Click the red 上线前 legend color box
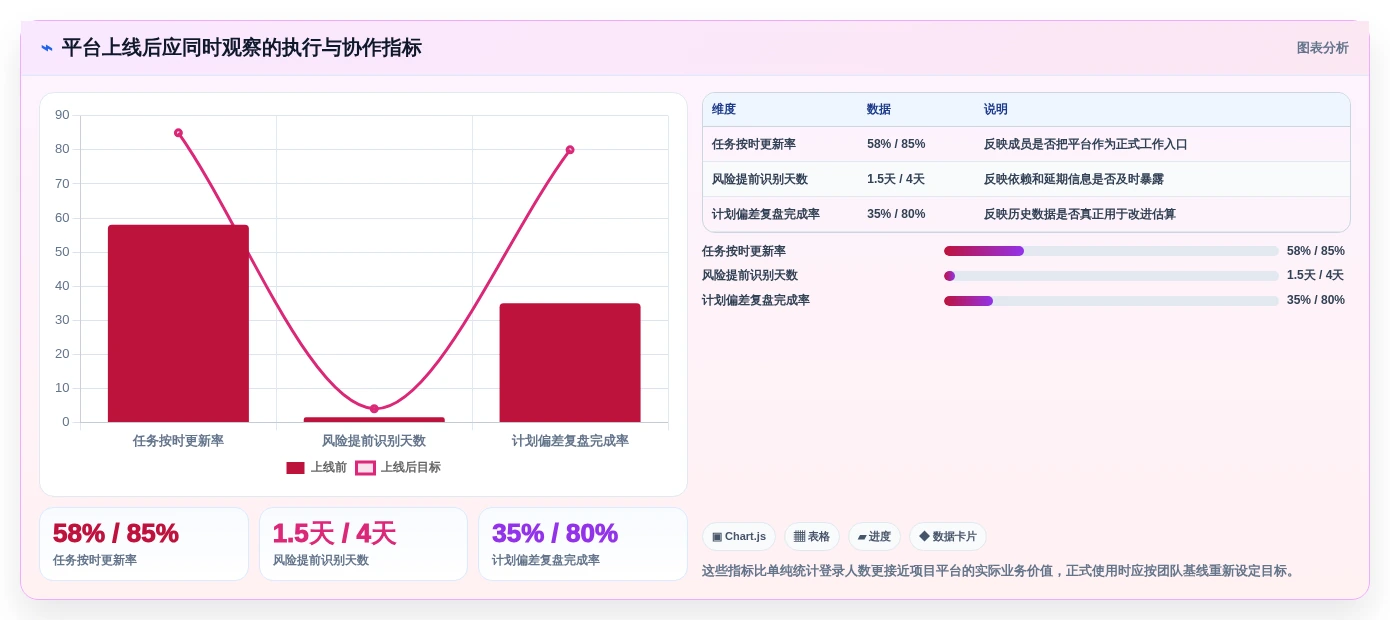This screenshot has height=620, width=1390. pyautogui.click(x=295, y=468)
